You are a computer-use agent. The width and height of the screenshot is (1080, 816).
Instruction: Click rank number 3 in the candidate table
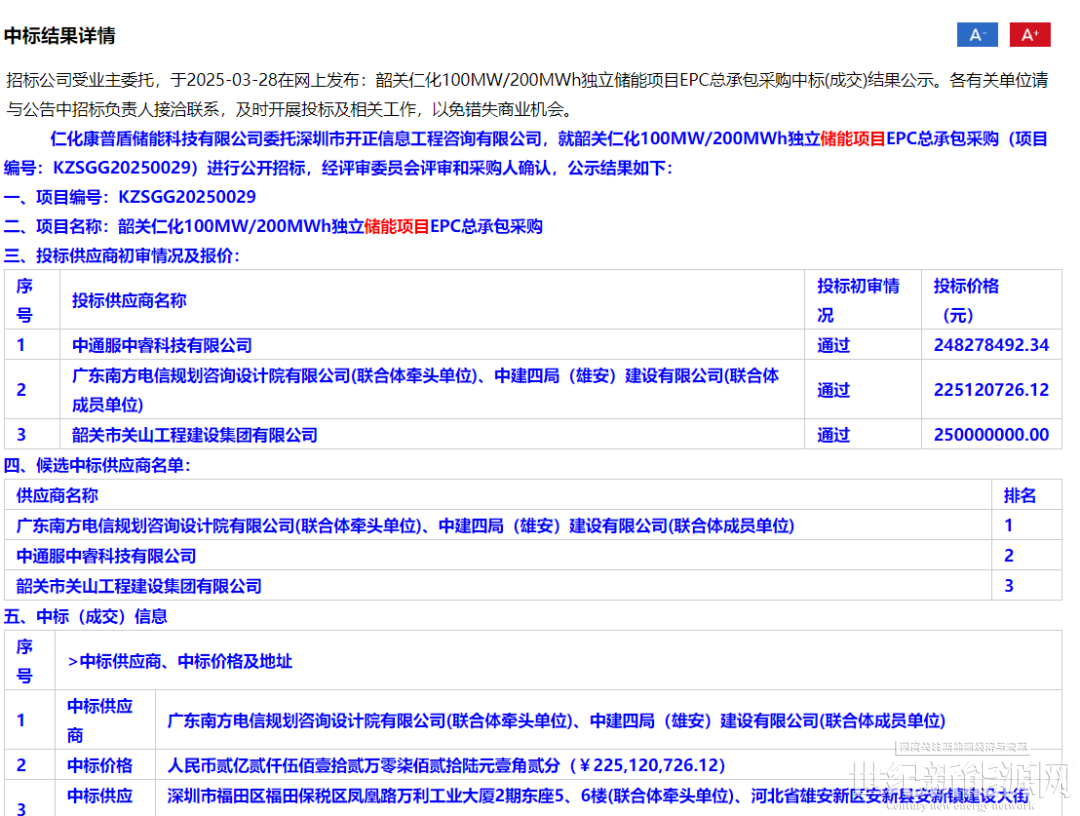(x=1009, y=586)
